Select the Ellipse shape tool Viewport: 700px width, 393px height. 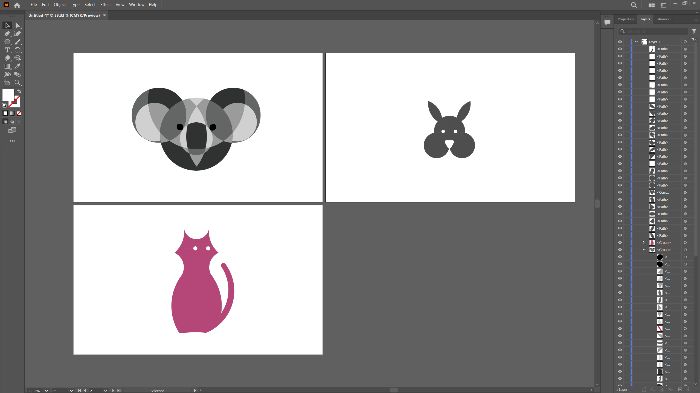[x=7, y=42]
